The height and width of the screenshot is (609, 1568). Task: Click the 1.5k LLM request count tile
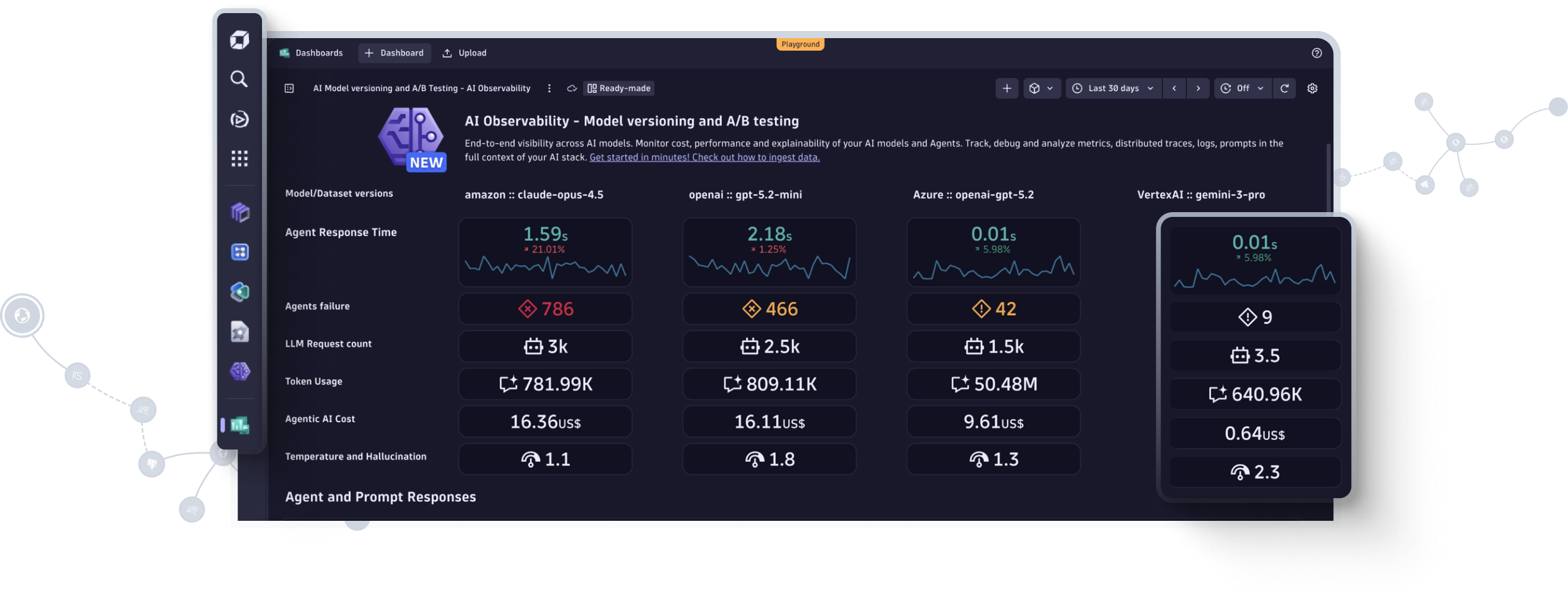click(x=993, y=347)
